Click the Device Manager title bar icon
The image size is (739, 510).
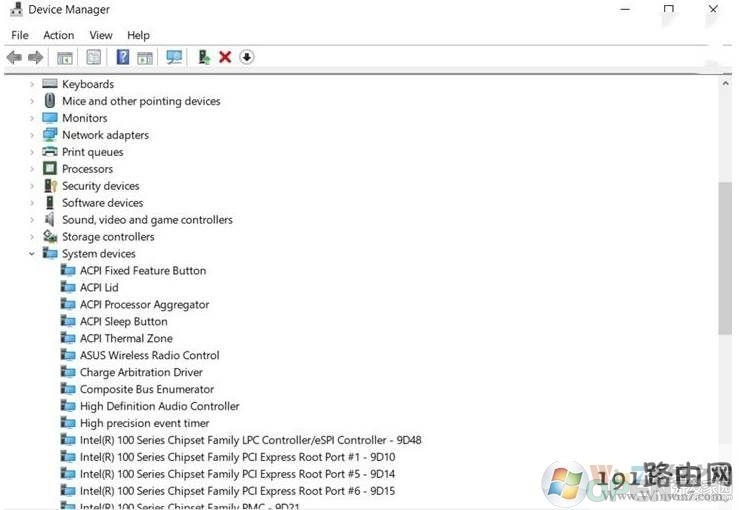click(x=16, y=9)
